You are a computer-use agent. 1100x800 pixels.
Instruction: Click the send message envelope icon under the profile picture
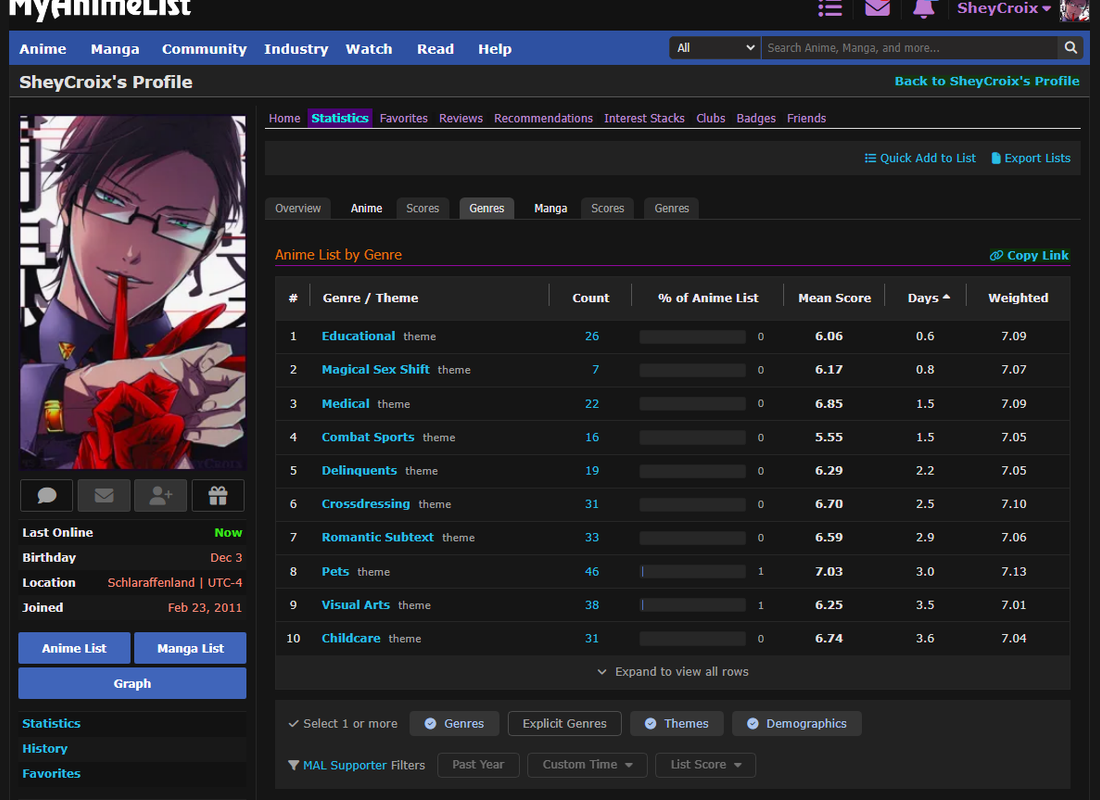104,495
